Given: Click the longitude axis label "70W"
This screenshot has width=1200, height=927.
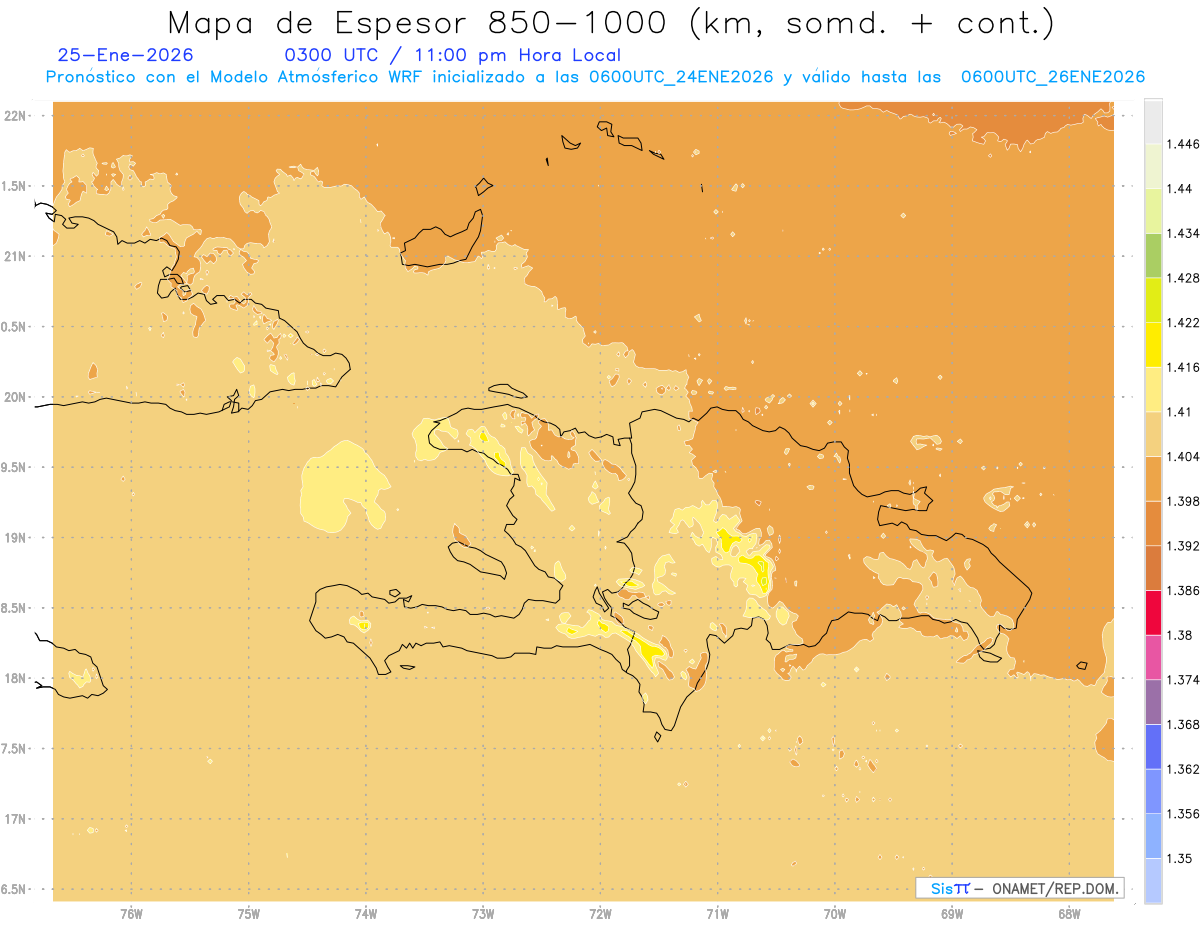Looking at the screenshot, I should (835, 914).
